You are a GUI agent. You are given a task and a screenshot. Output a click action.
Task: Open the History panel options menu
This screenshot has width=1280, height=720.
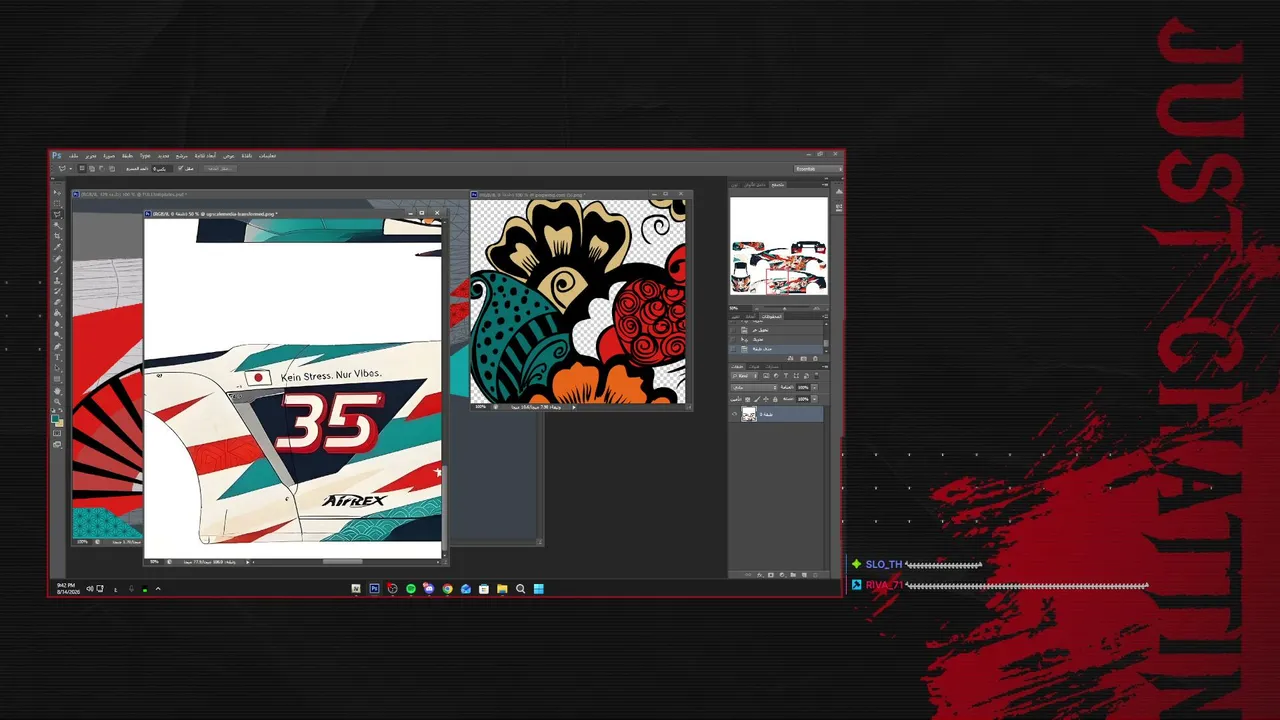pos(824,317)
